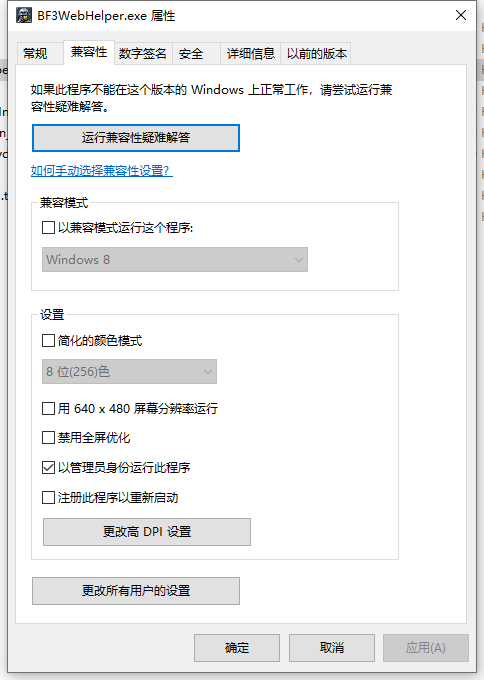
Task: Enable 注册此程序以重新启动 checkbox
Action: pos(48,497)
